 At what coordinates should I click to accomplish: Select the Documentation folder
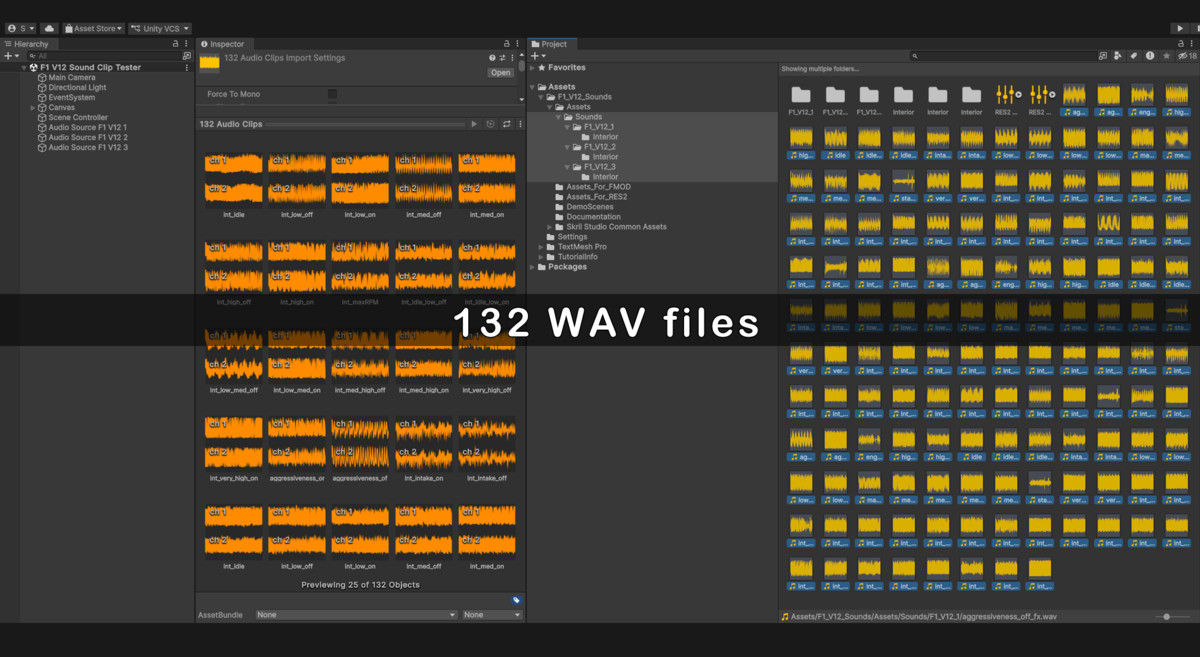(593, 217)
